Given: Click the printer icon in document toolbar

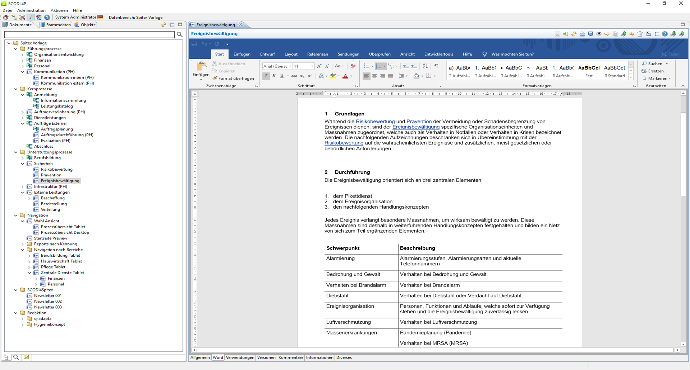Looking at the screenshot, I should click(582, 33).
